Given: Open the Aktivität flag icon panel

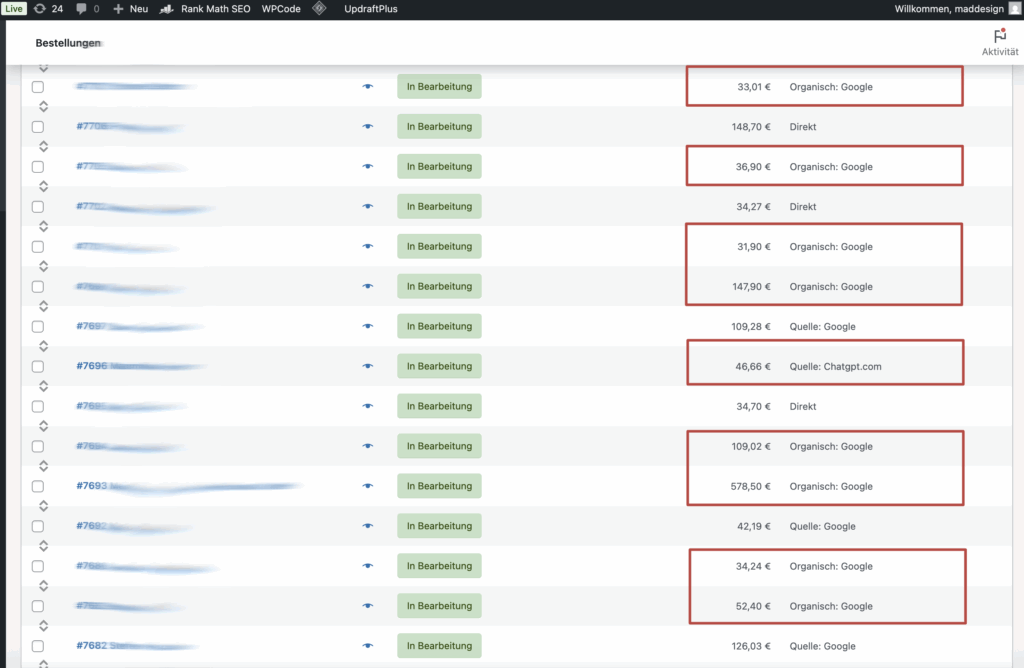Looking at the screenshot, I should point(999,36).
